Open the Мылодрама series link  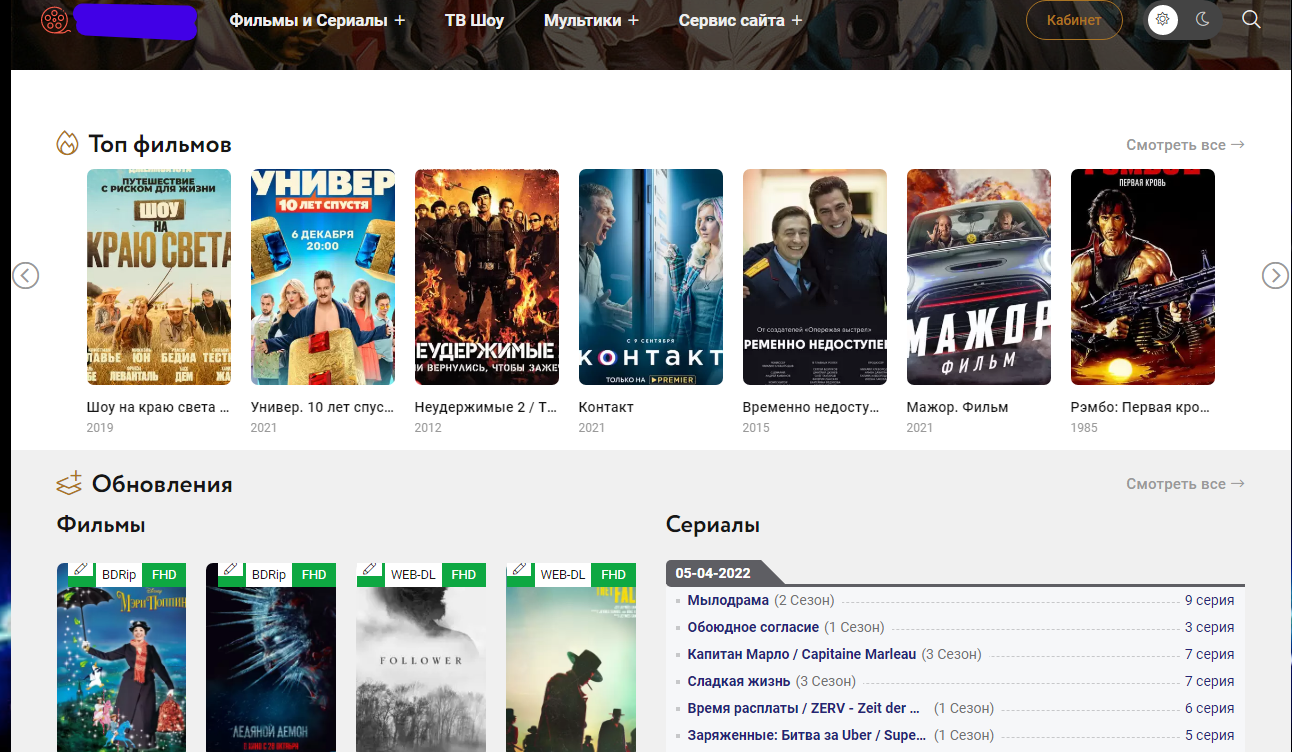point(728,600)
